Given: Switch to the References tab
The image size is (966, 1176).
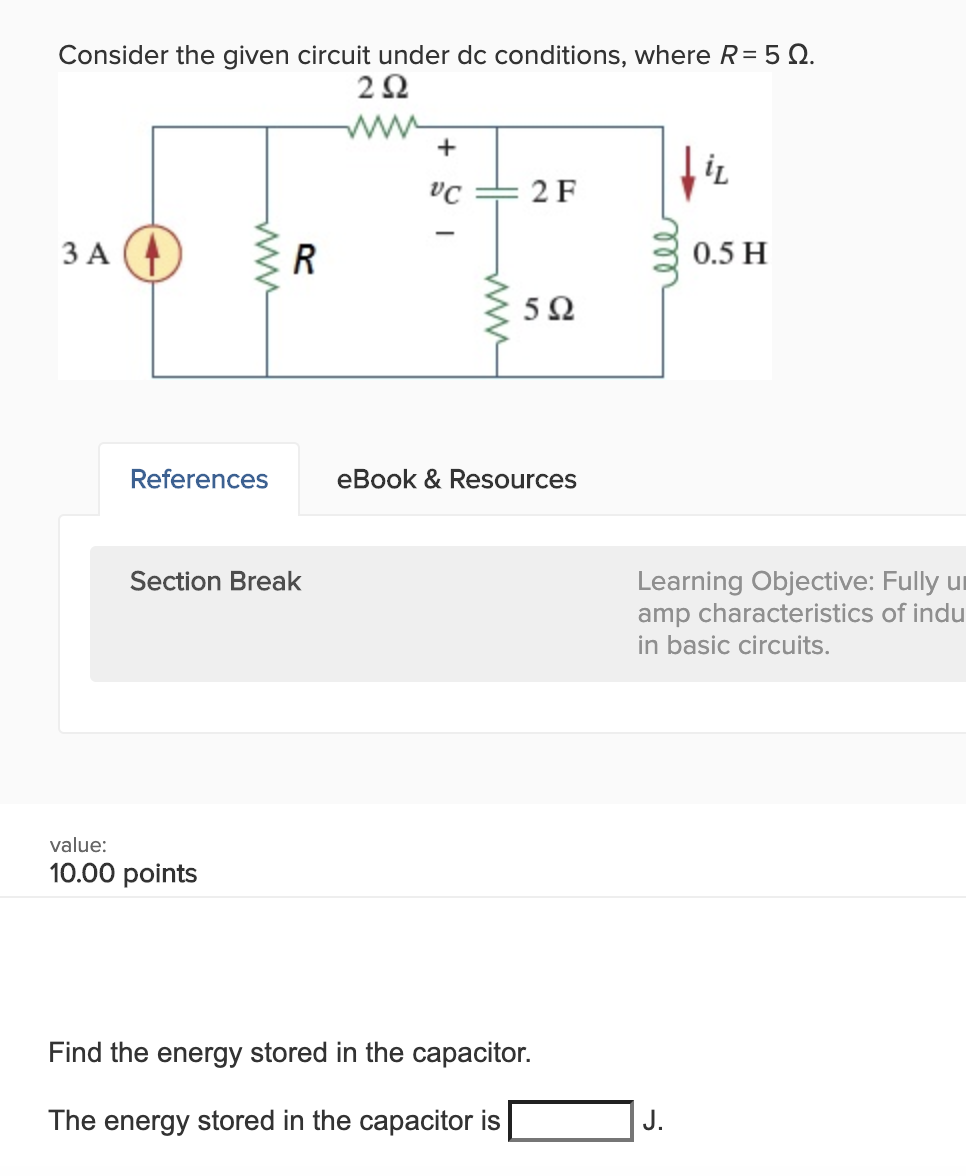Looking at the screenshot, I should 198,479.
